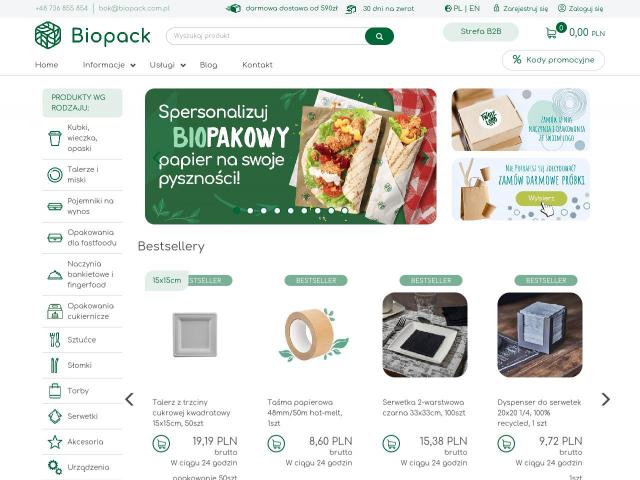This screenshot has width=640, height=480.
Task: Click the Akcesoria star icon
Action: [55, 442]
